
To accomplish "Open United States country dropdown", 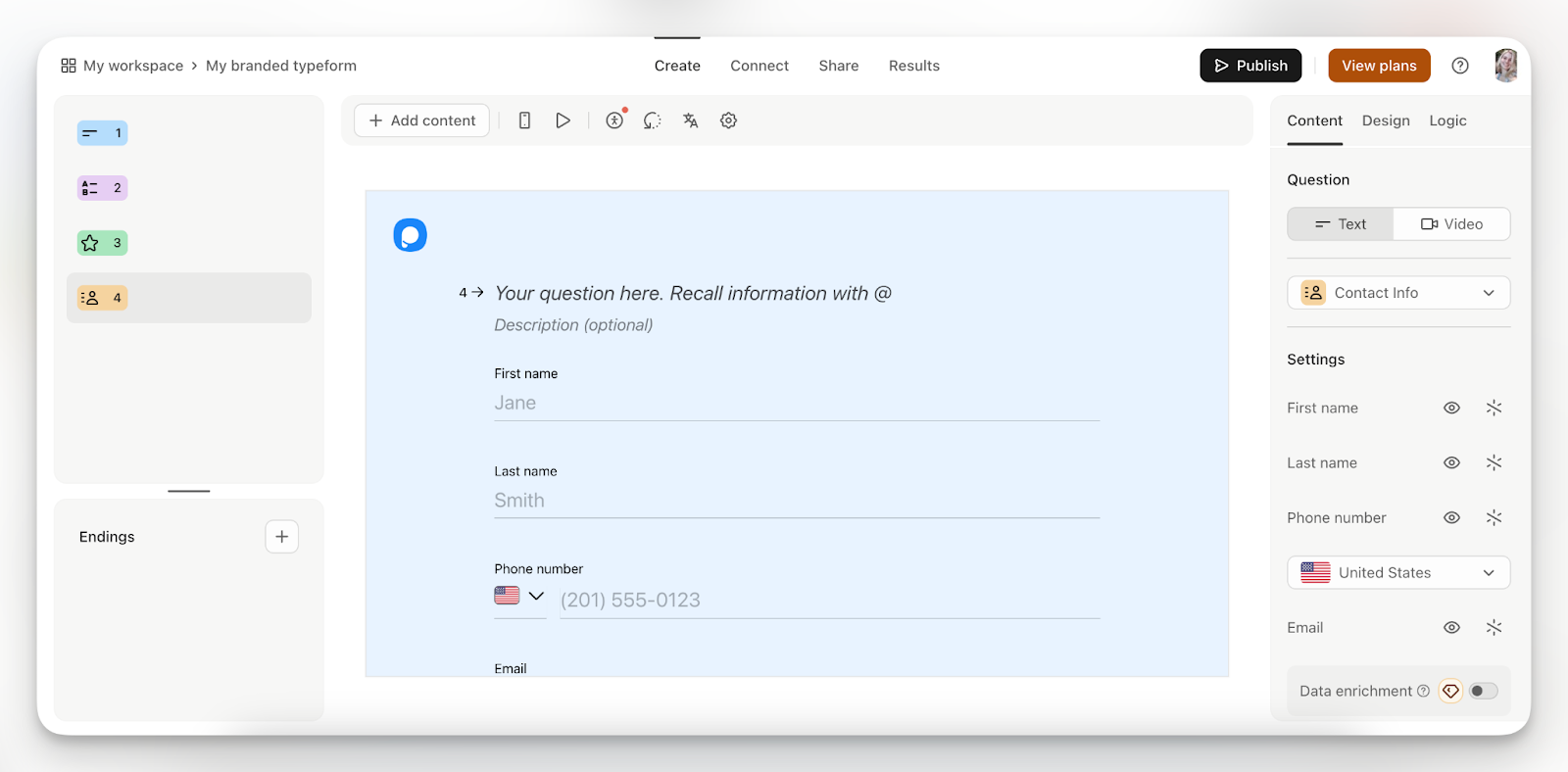I will click(x=1398, y=573).
